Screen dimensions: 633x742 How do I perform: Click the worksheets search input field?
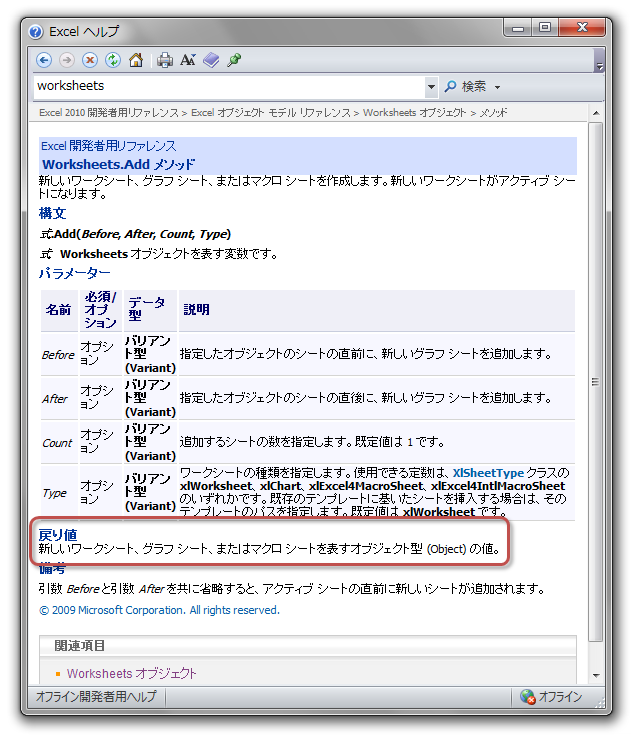229,86
